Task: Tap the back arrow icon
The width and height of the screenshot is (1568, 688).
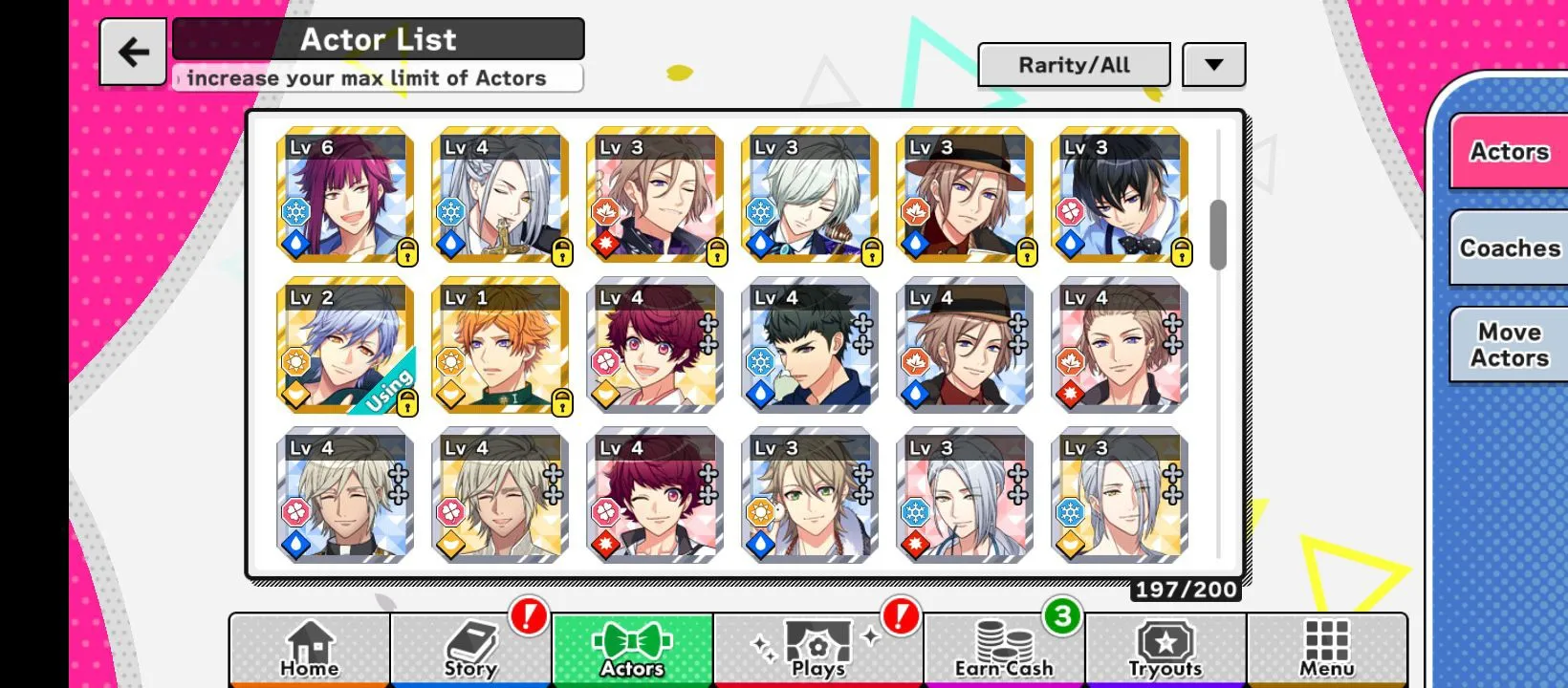Action: point(133,52)
